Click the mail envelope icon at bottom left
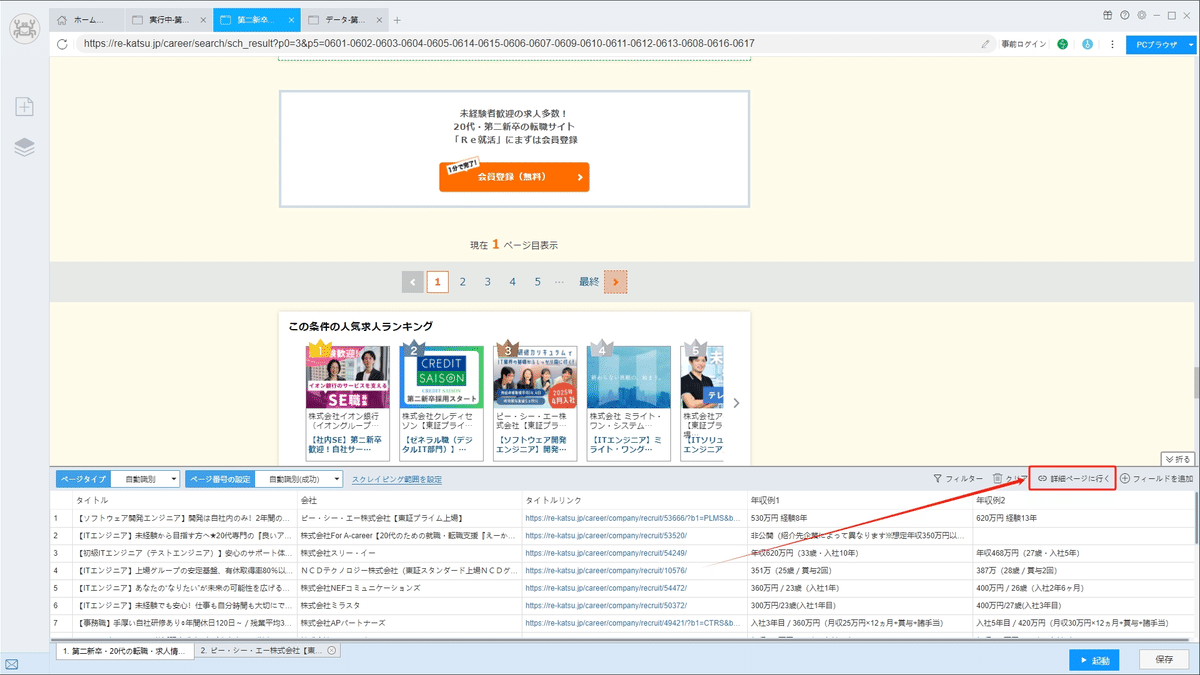Image resolution: width=1200 pixels, height=675 pixels. click(12, 663)
